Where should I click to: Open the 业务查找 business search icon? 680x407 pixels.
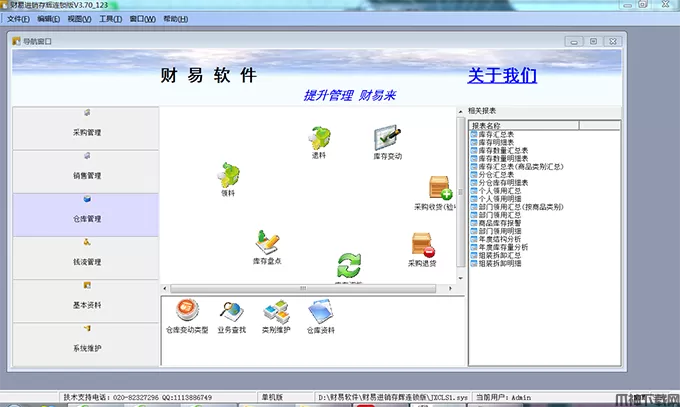click(232, 316)
